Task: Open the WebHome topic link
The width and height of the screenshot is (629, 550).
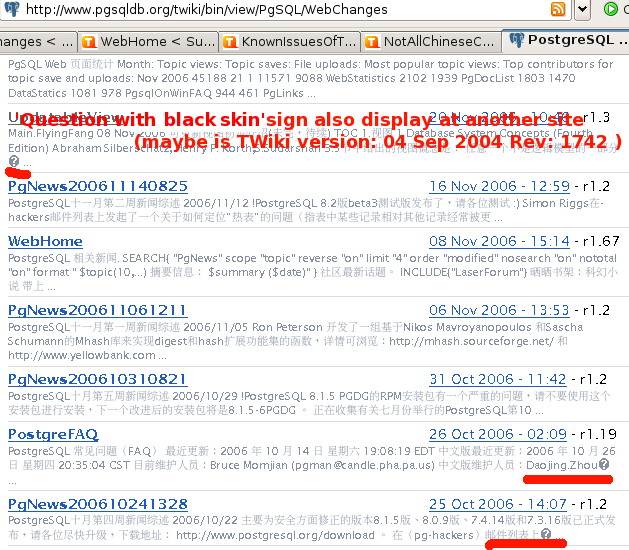Action: [x=45, y=241]
